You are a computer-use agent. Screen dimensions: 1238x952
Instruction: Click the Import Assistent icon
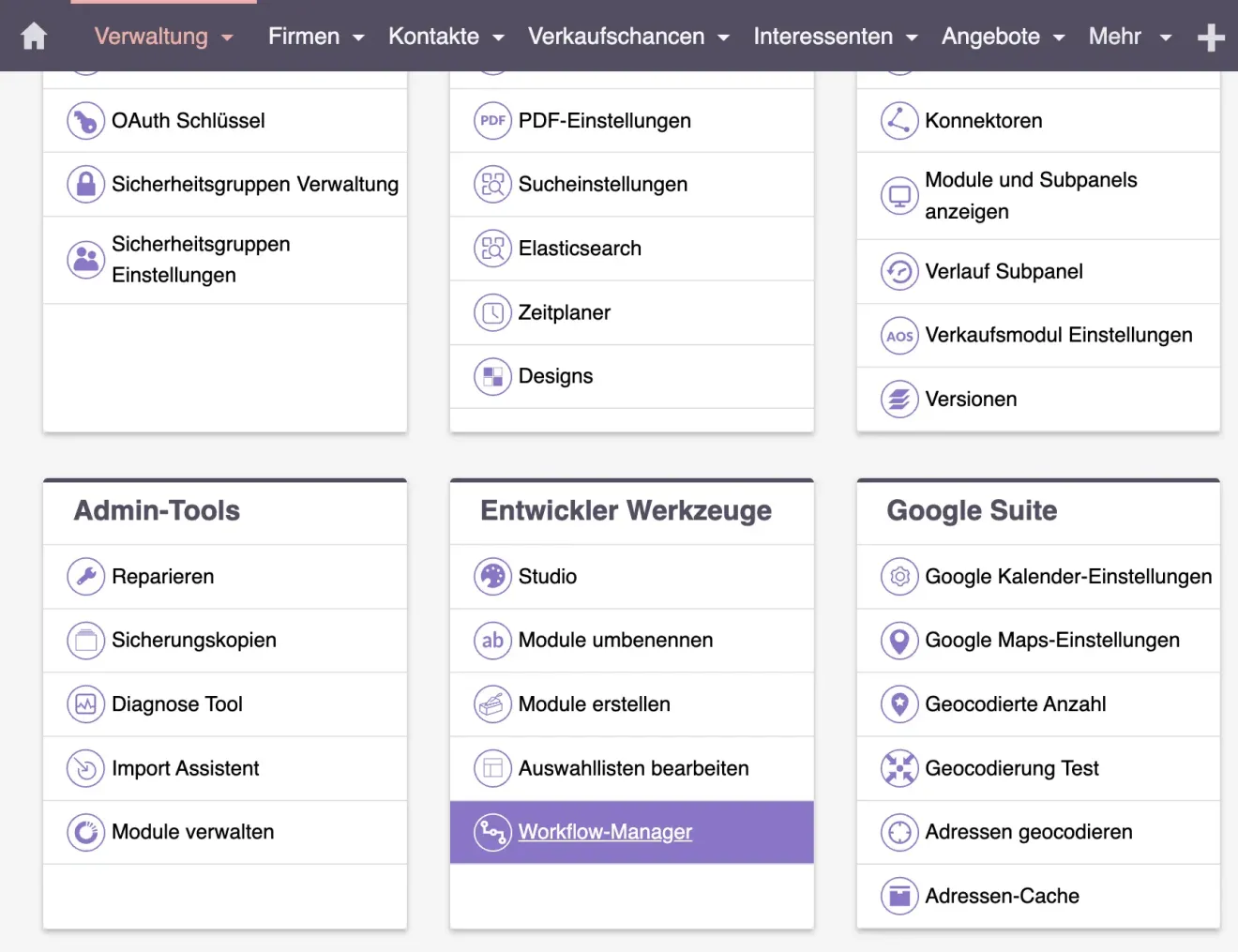(x=85, y=768)
